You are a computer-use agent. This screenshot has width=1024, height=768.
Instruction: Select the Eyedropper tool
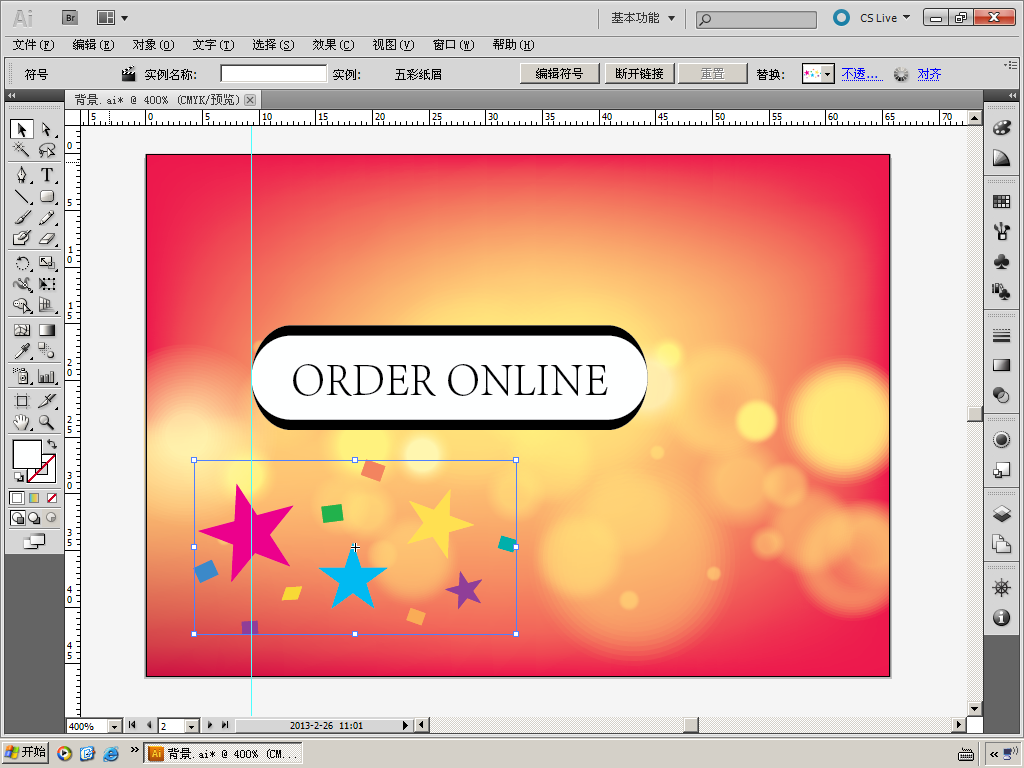click(22, 351)
